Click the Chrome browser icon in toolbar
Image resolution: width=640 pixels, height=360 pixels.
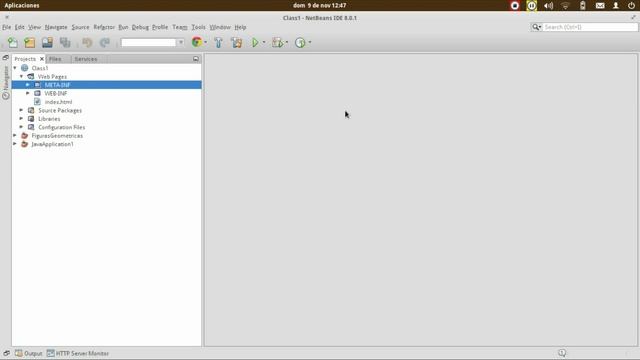click(197, 42)
